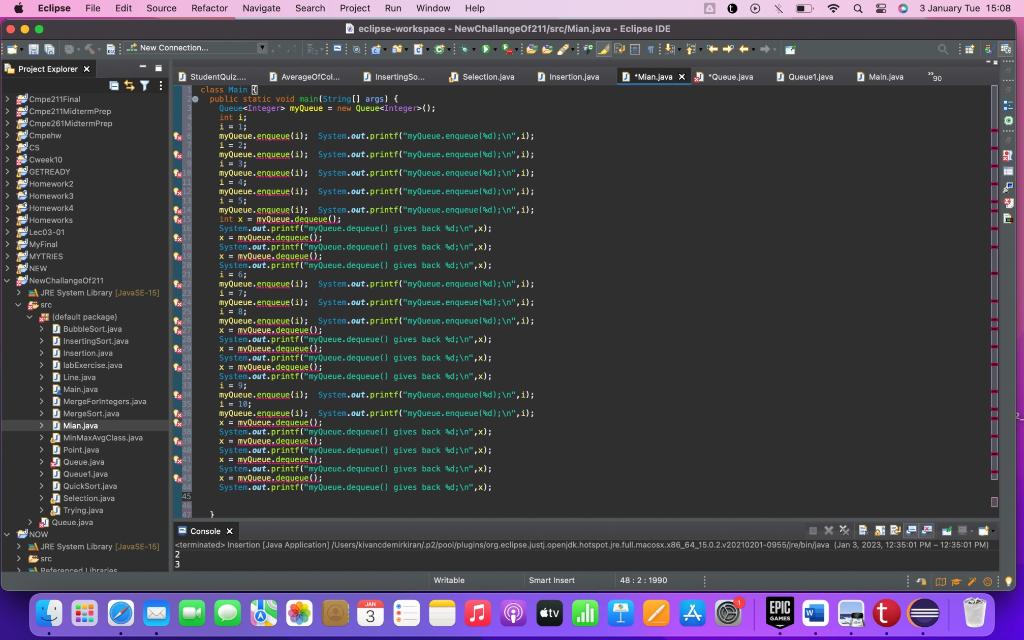This screenshot has width=1024, height=640.
Task: Open the New Java Class wizard icon
Action: 419,48
